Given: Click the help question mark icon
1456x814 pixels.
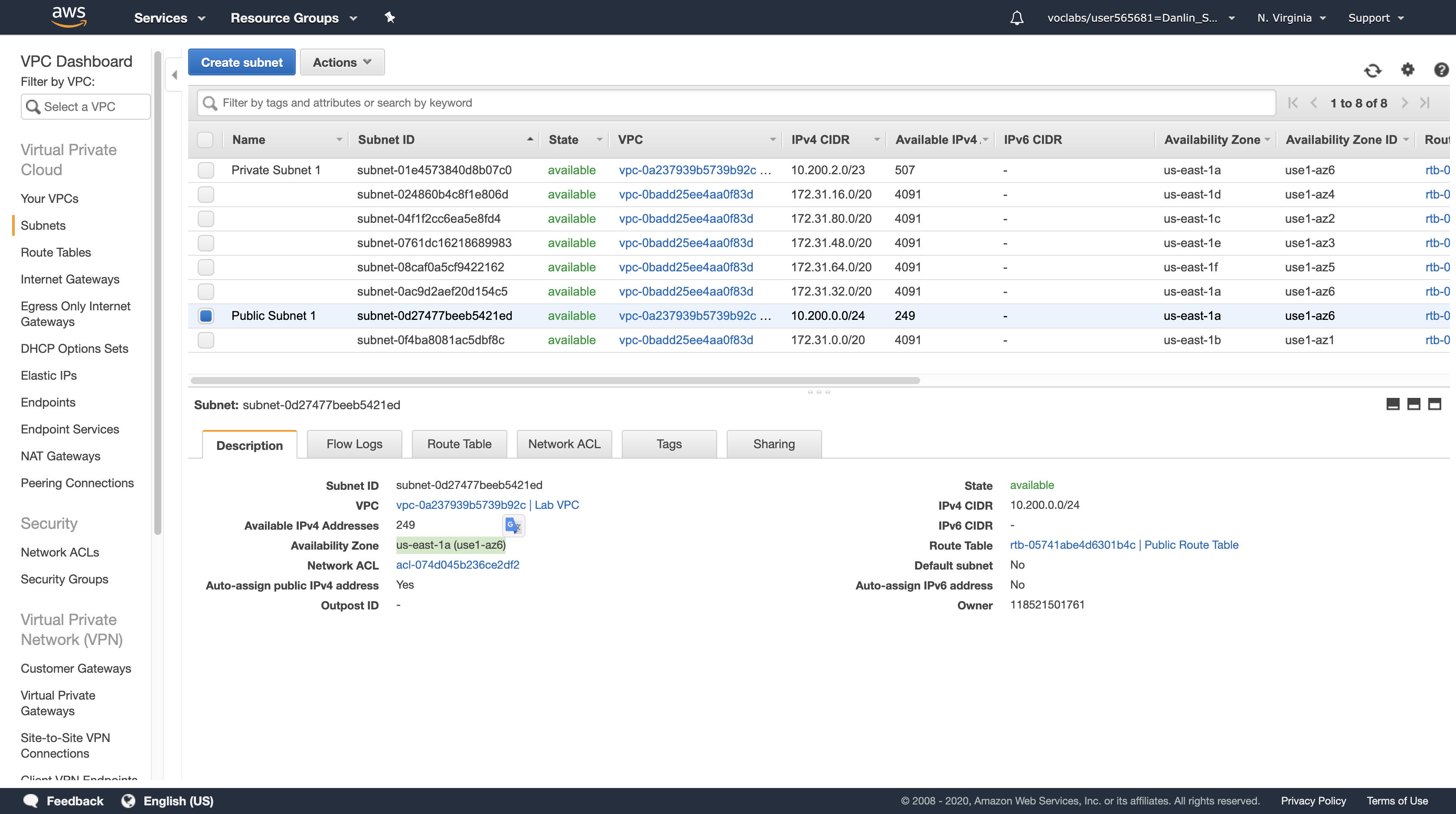Looking at the screenshot, I should click(x=1441, y=69).
